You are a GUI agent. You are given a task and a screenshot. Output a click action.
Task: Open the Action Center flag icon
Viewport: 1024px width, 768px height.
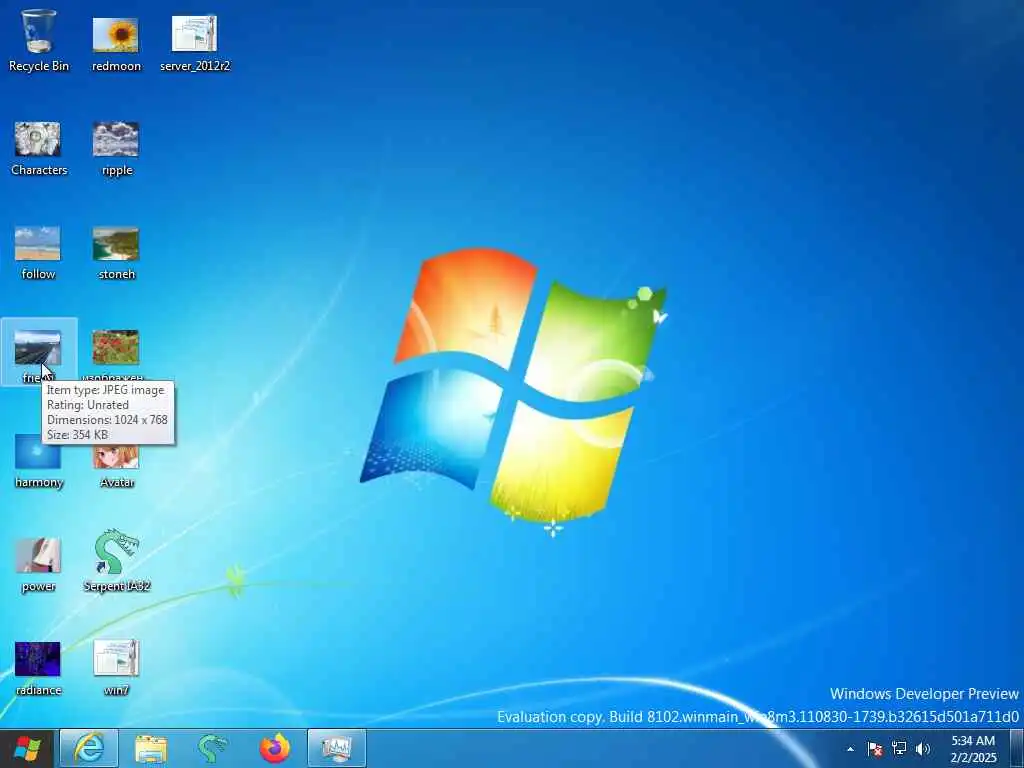[874, 749]
